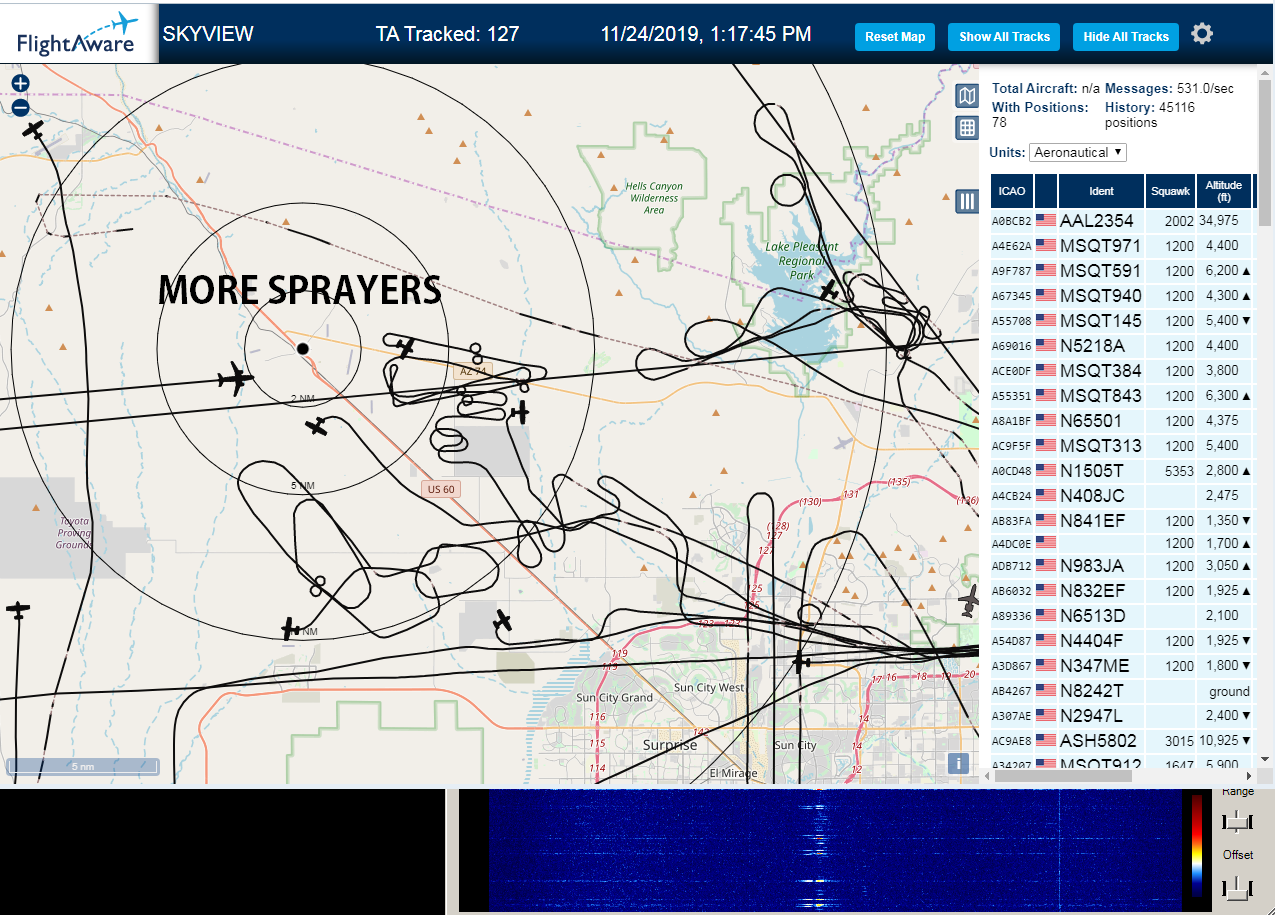Viewport: 1275px width, 915px height.
Task: Click the US flag in the N408JC row
Action: (1046, 495)
